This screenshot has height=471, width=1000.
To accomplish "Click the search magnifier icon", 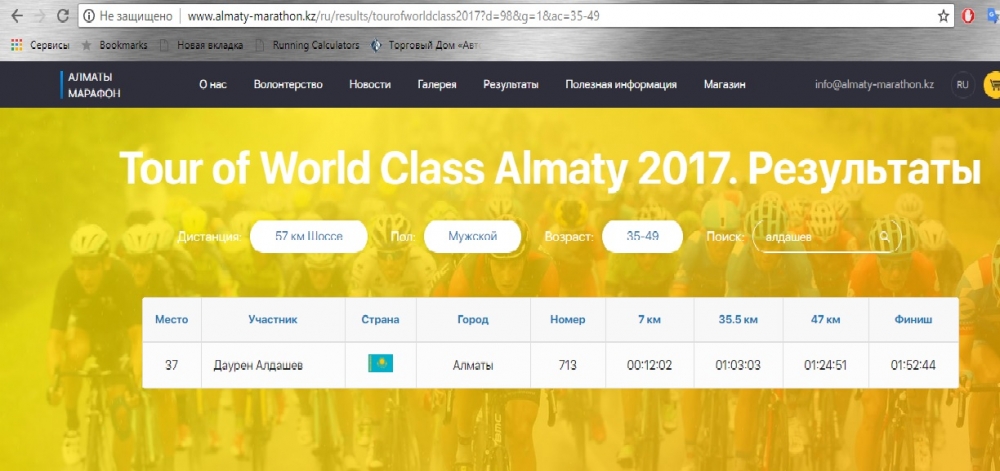I will coord(884,237).
